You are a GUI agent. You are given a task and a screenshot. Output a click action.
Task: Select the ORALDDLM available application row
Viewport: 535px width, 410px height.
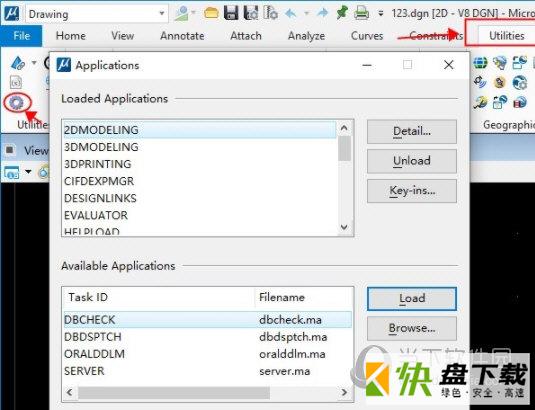[207, 354]
